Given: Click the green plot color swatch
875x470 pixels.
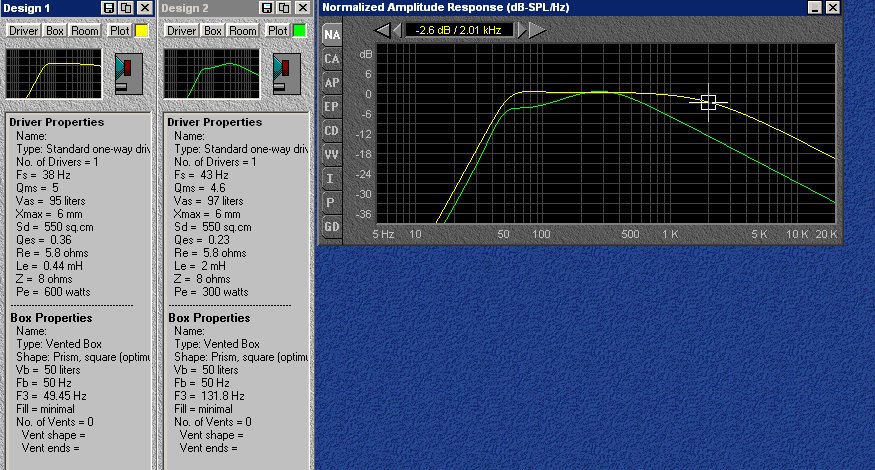Looking at the screenshot, I should pyautogui.click(x=300, y=31).
